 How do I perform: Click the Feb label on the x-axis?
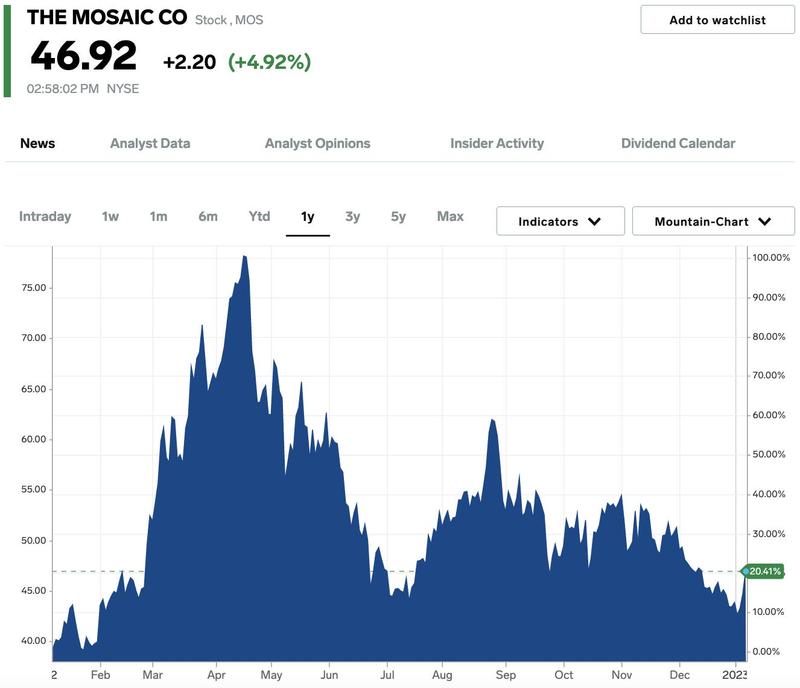[x=101, y=675]
